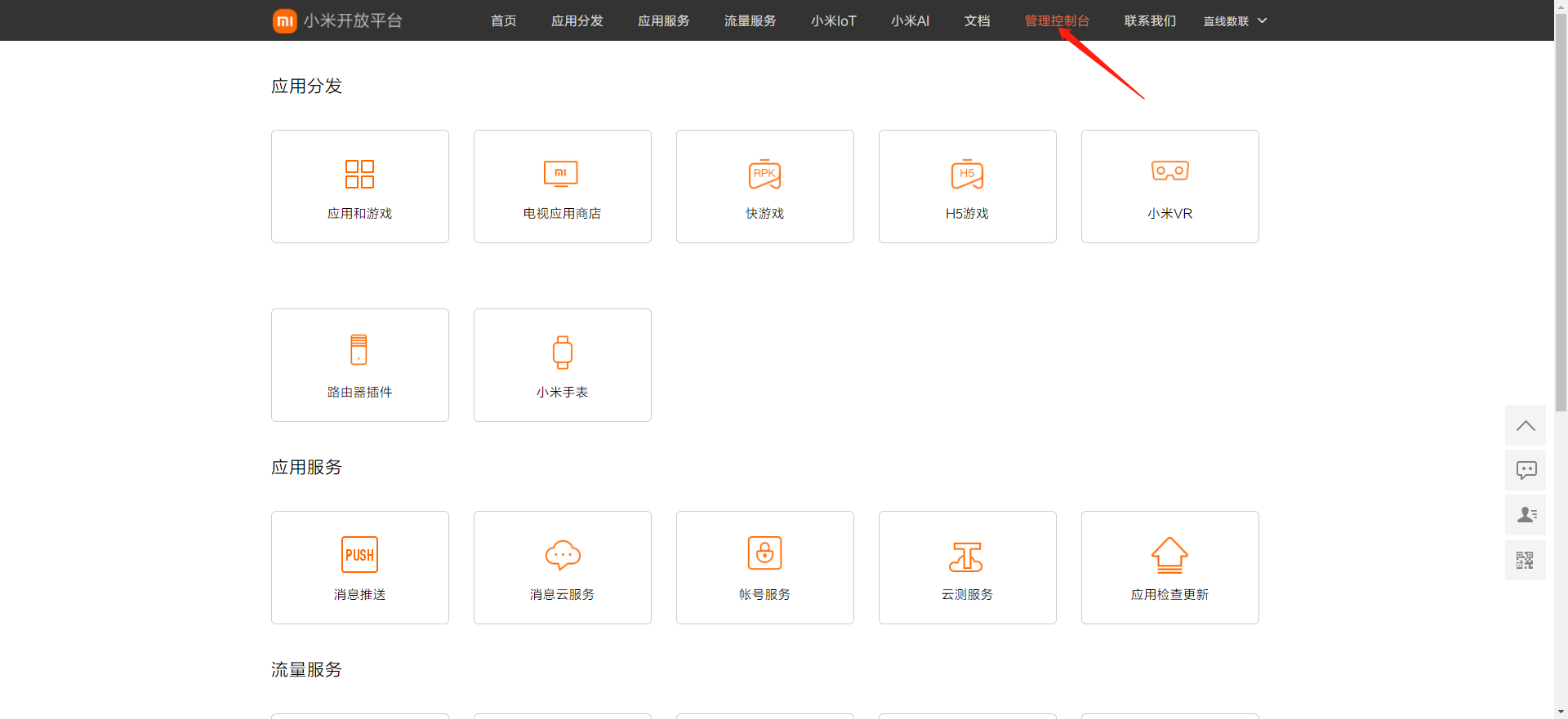Show the QR code sidebar icon
Screen dimensions: 1568x719
[x=1526, y=560]
